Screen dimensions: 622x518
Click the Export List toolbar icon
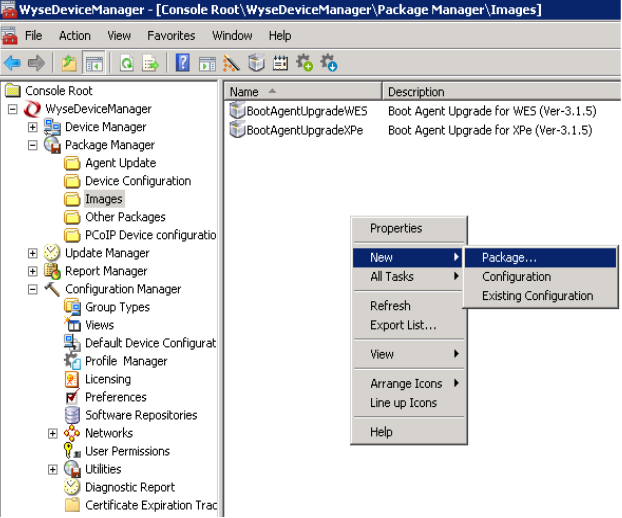click(150, 63)
